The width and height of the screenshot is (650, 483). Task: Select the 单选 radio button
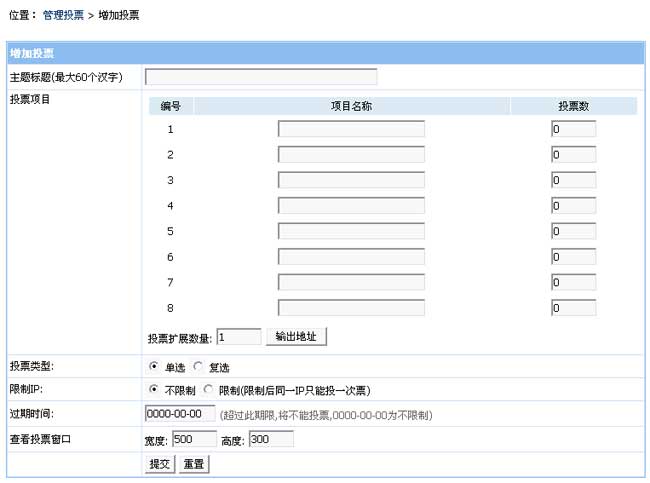[x=154, y=366]
